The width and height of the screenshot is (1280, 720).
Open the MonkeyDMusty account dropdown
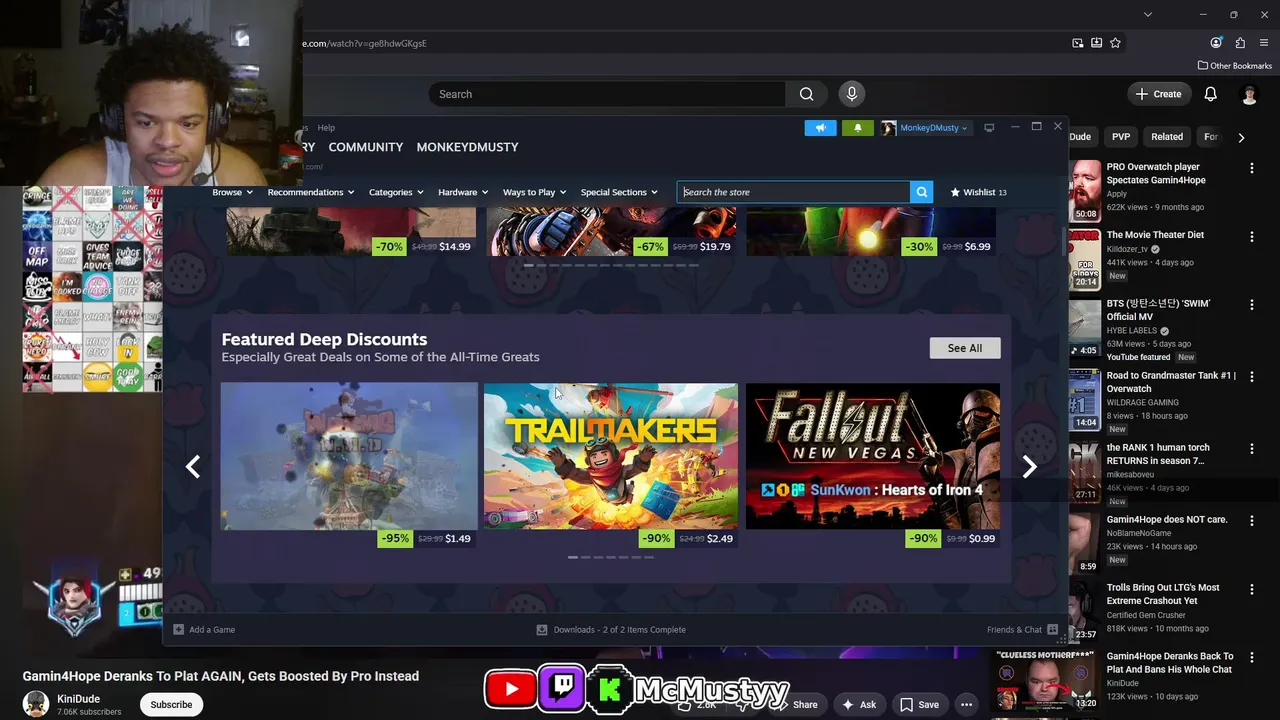click(924, 128)
